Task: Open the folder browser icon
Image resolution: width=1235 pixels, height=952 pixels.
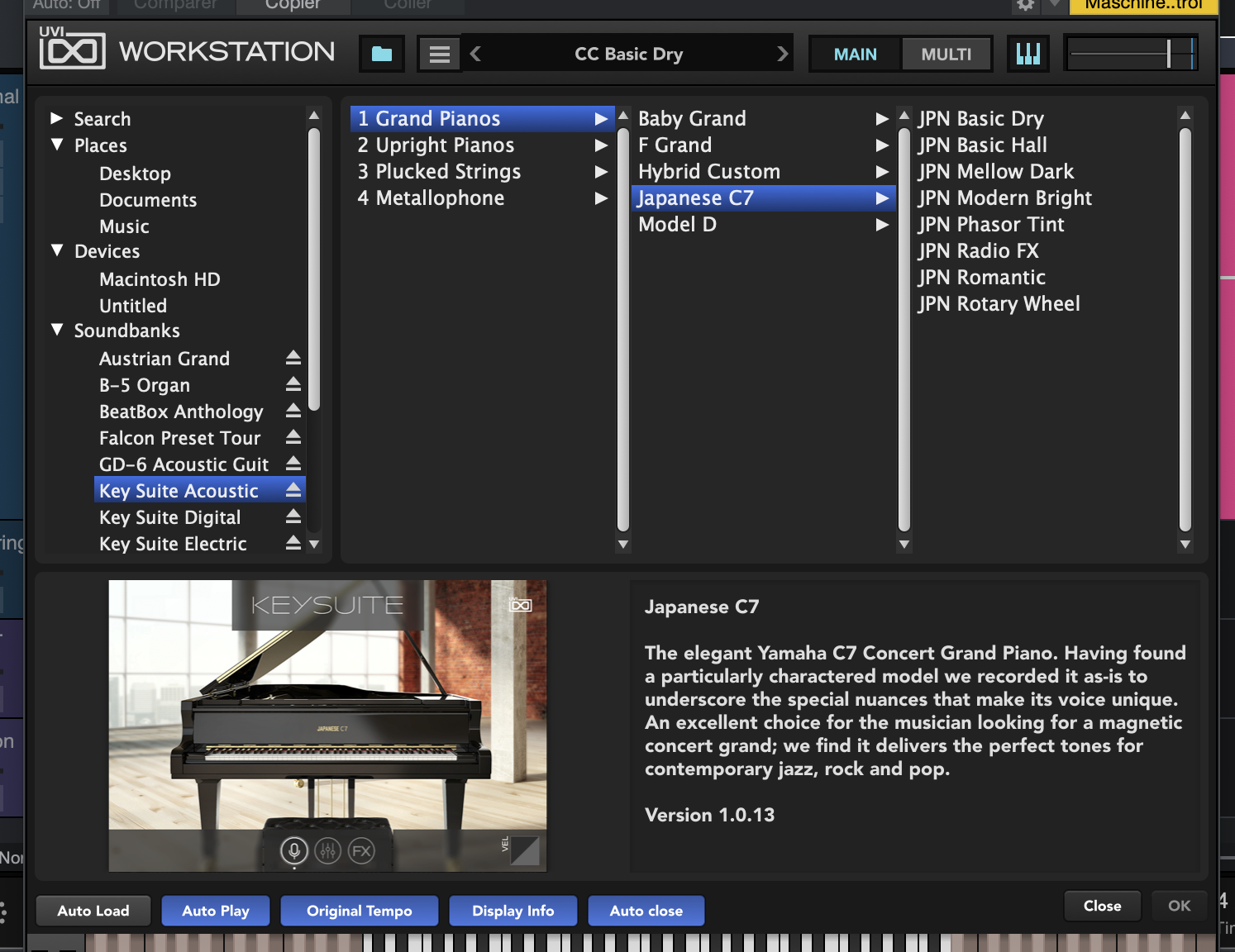Action: coord(382,55)
